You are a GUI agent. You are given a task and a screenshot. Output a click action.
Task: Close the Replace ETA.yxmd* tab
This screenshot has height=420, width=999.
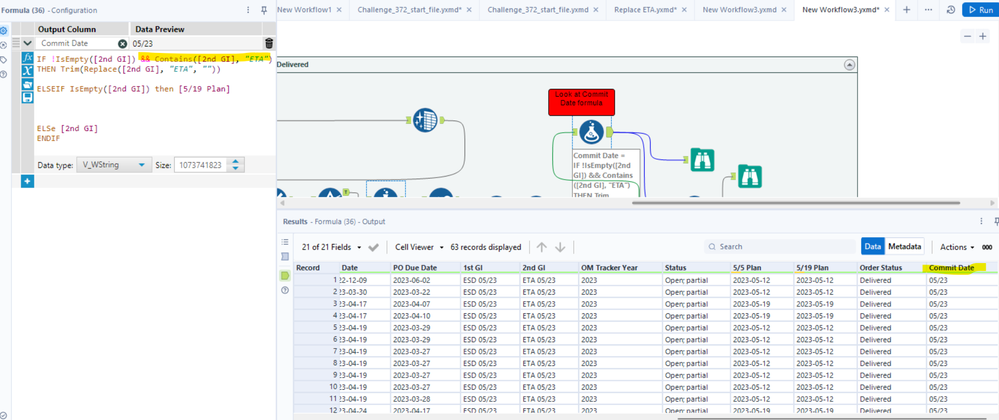[684, 10]
